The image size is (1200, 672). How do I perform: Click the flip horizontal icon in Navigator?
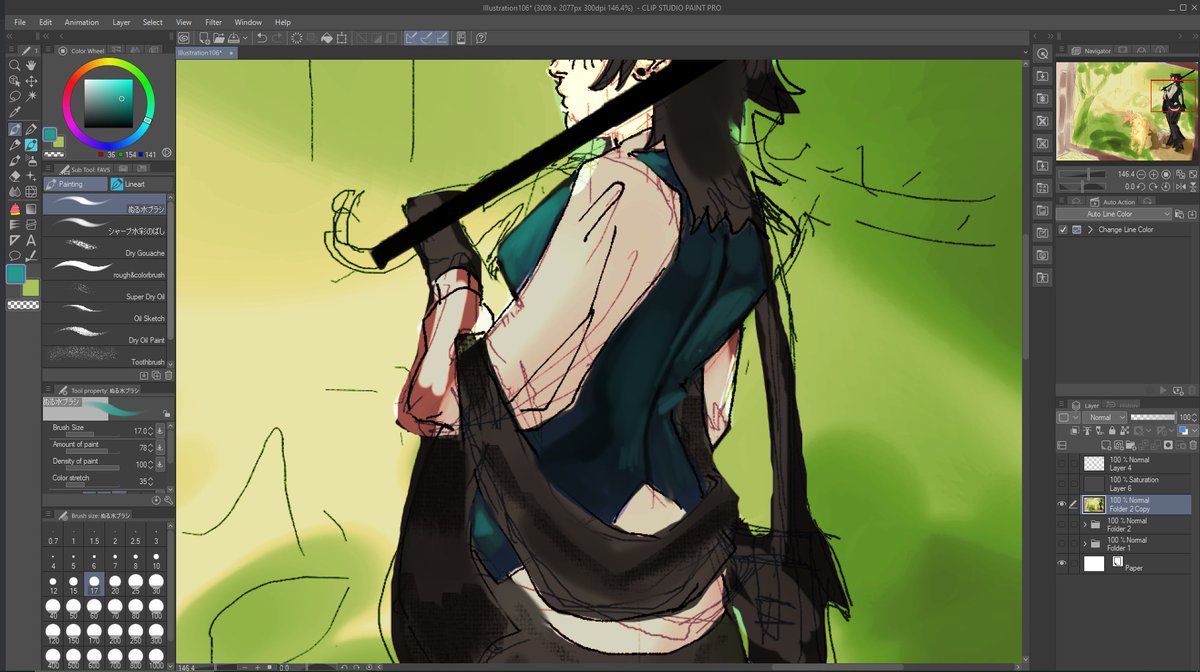pyautogui.click(x=1181, y=186)
